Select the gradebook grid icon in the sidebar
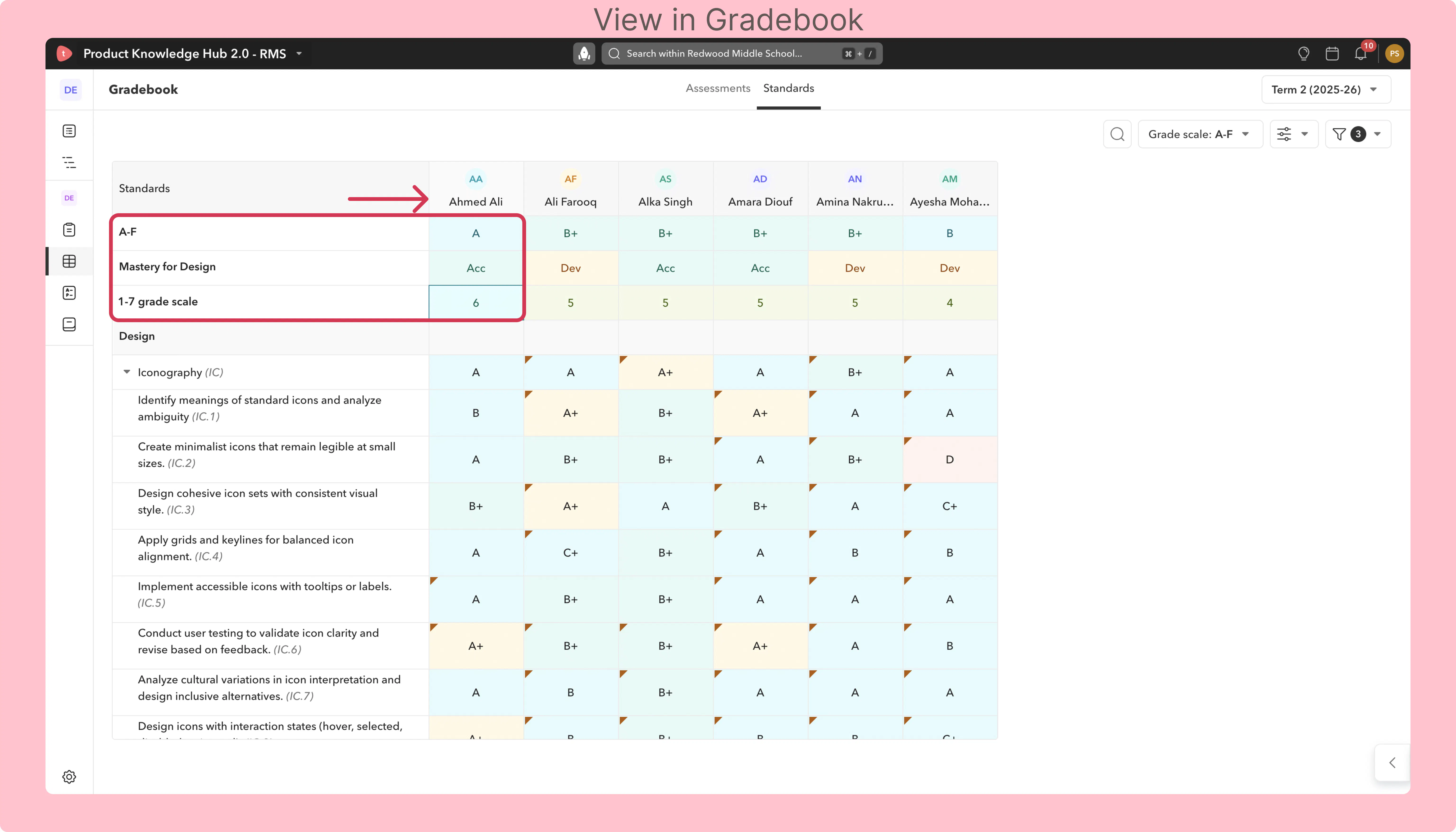 [69, 261]
